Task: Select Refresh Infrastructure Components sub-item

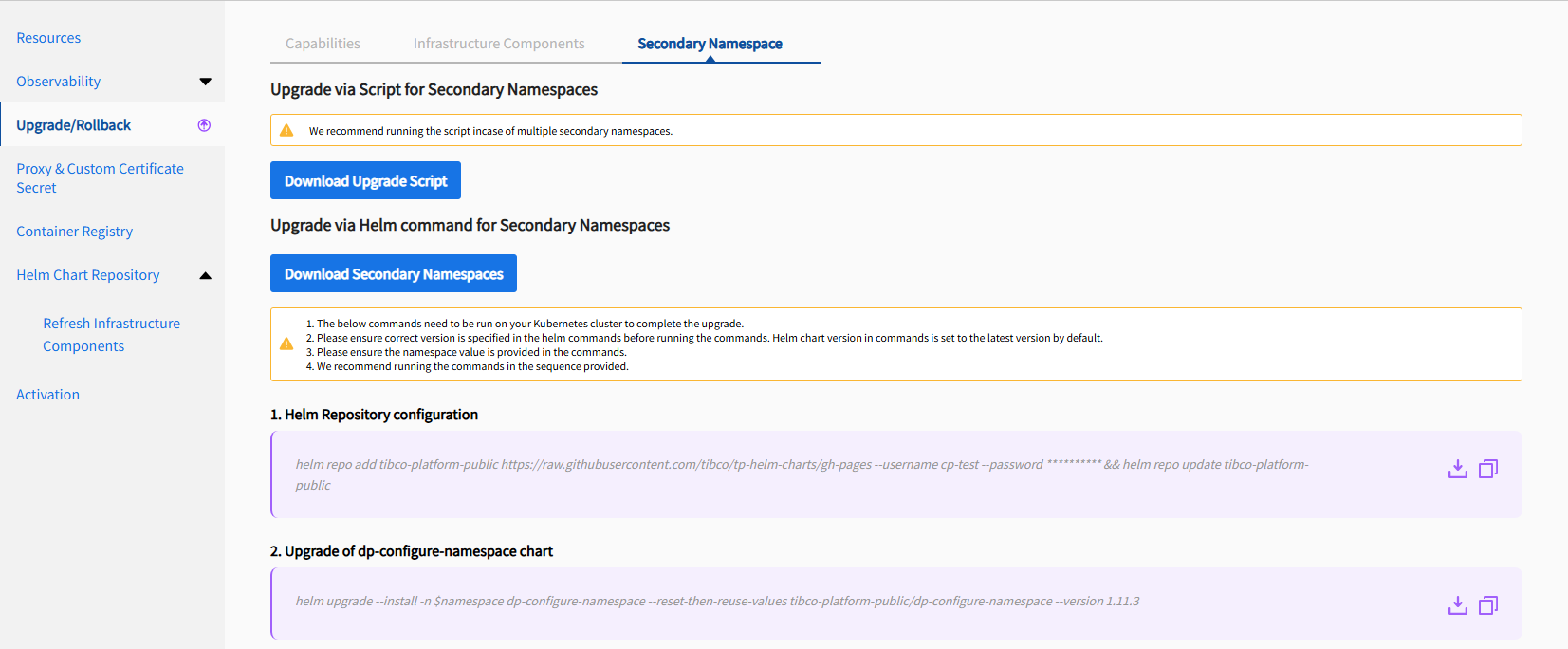Action: pos(111,335)
